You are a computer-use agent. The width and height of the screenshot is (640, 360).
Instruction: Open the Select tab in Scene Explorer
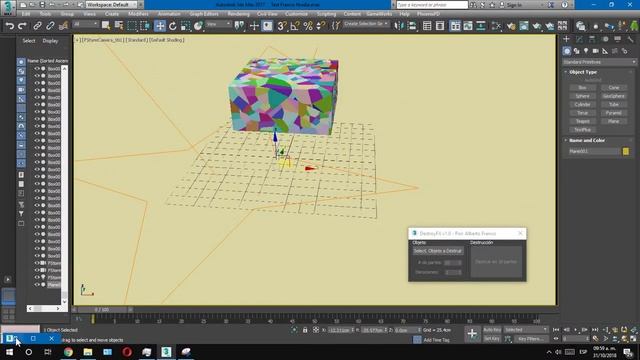pos(29,41)
